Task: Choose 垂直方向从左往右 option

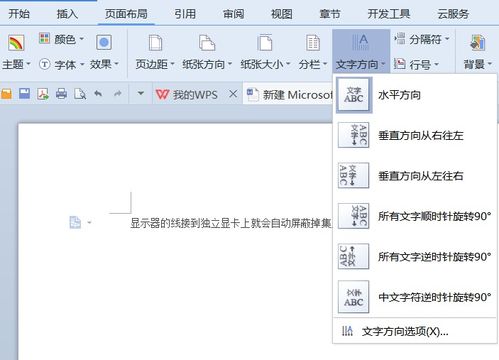Action: point(415,176)
